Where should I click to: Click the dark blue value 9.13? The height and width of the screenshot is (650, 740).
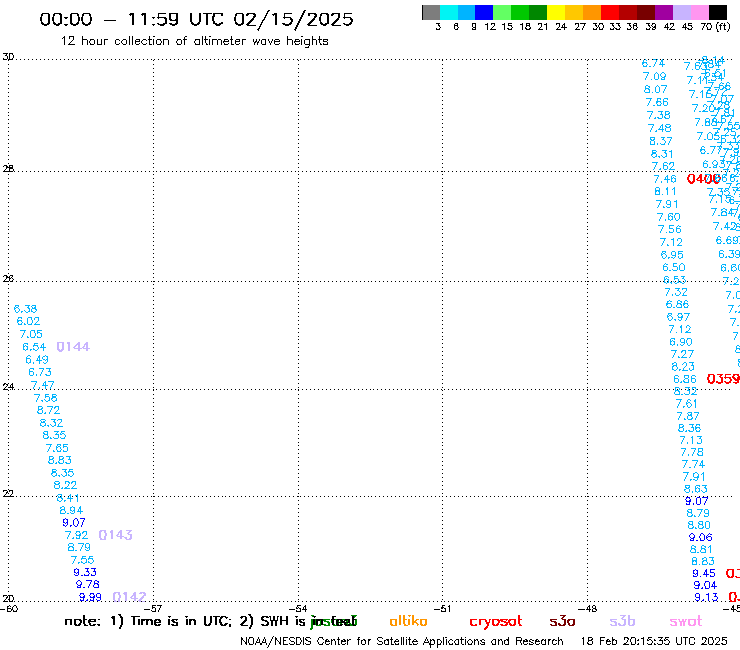[x=706, y=598]
